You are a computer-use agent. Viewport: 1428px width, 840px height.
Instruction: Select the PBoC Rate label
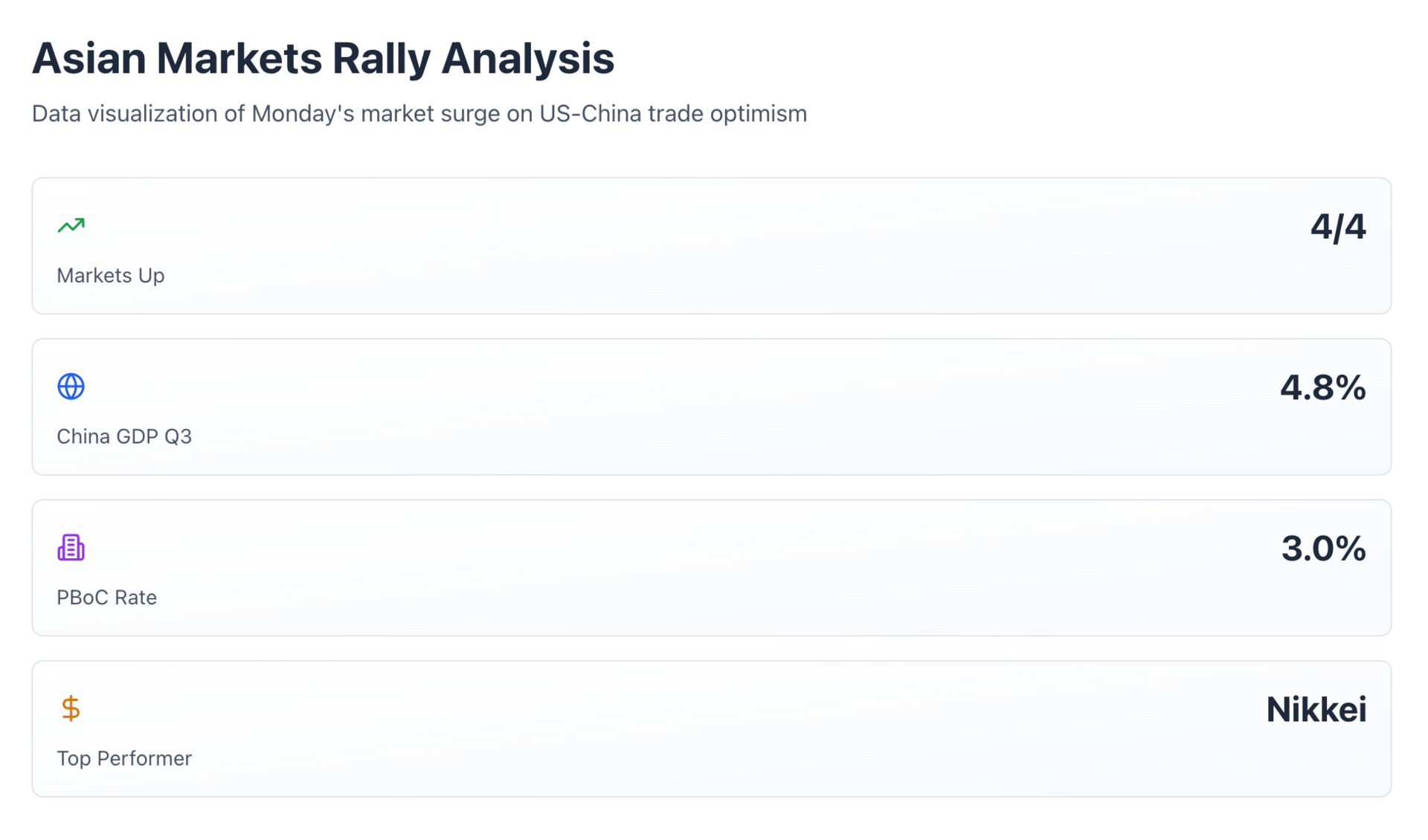107,598
